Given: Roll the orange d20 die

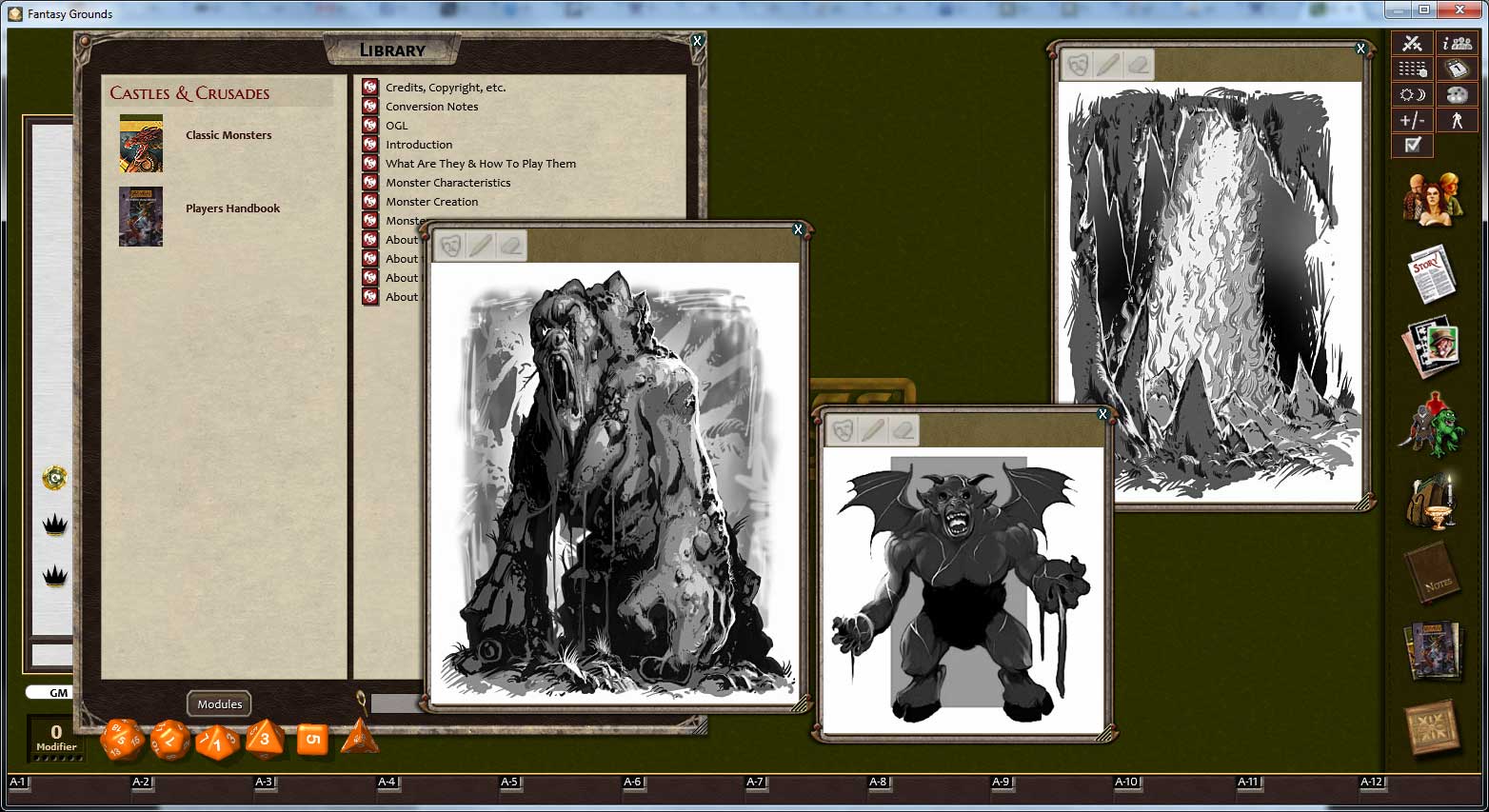Looking at the screenshot, I should point(122,741).
